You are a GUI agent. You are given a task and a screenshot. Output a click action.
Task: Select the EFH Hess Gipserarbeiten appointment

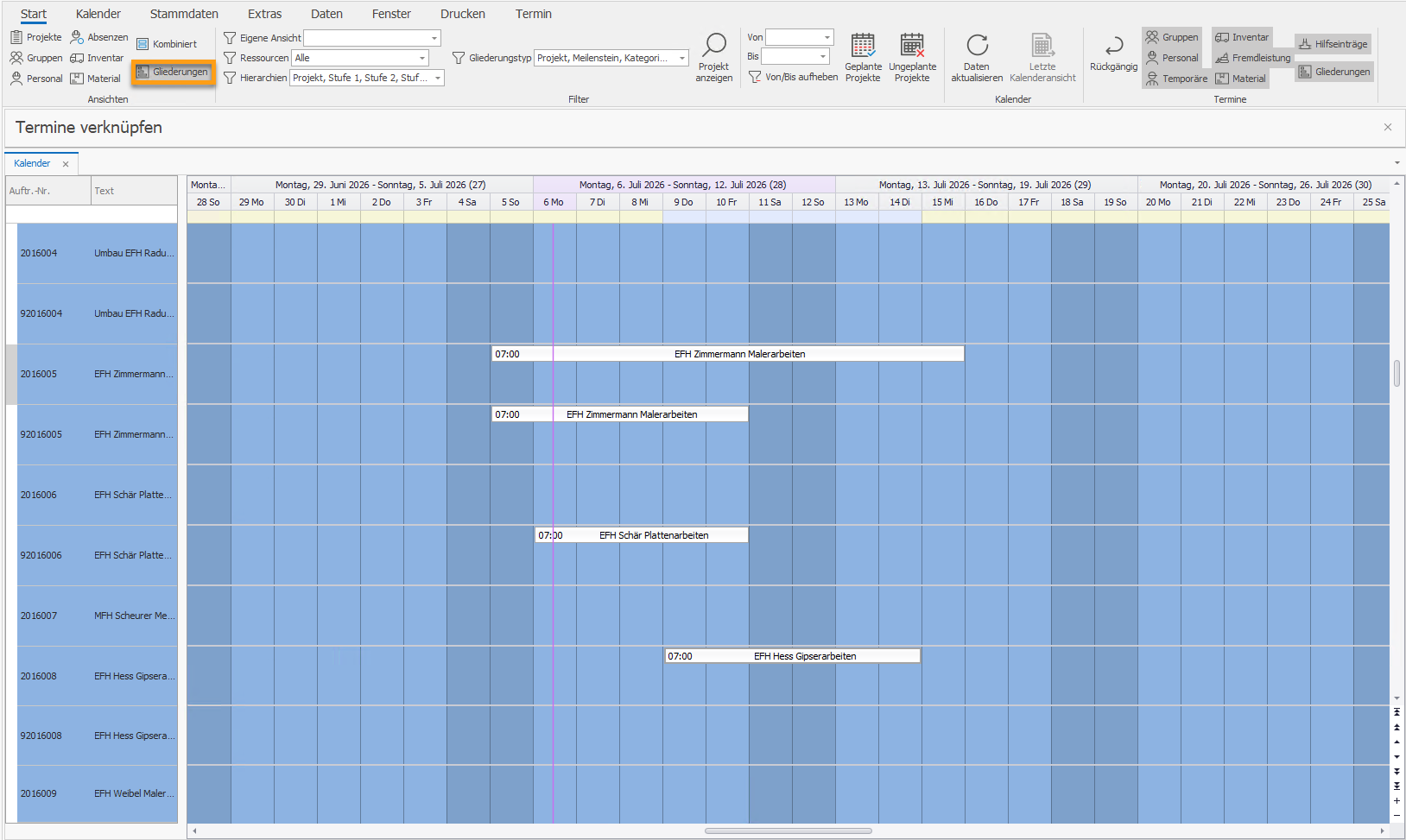click(792, 656)
